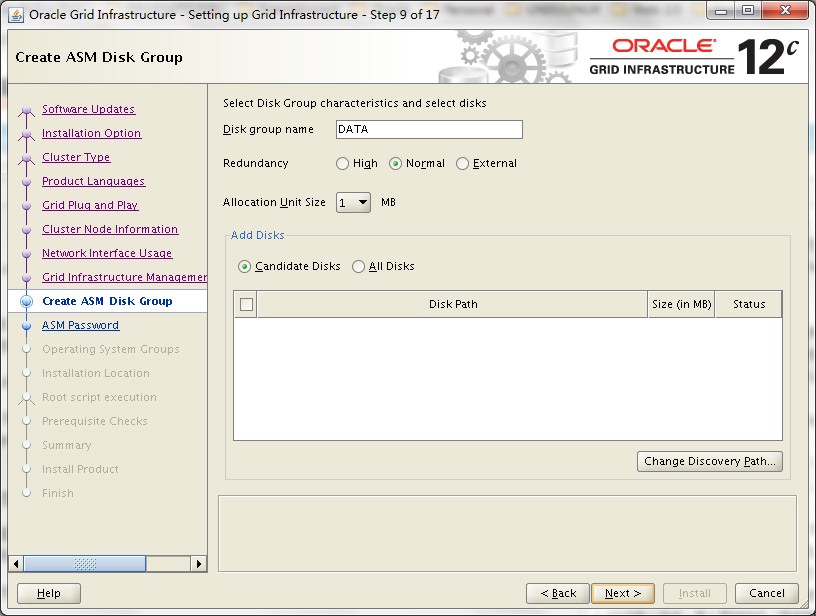Maximize the installer window
This screenshot has width=816, height=616.
pos(748,11)
